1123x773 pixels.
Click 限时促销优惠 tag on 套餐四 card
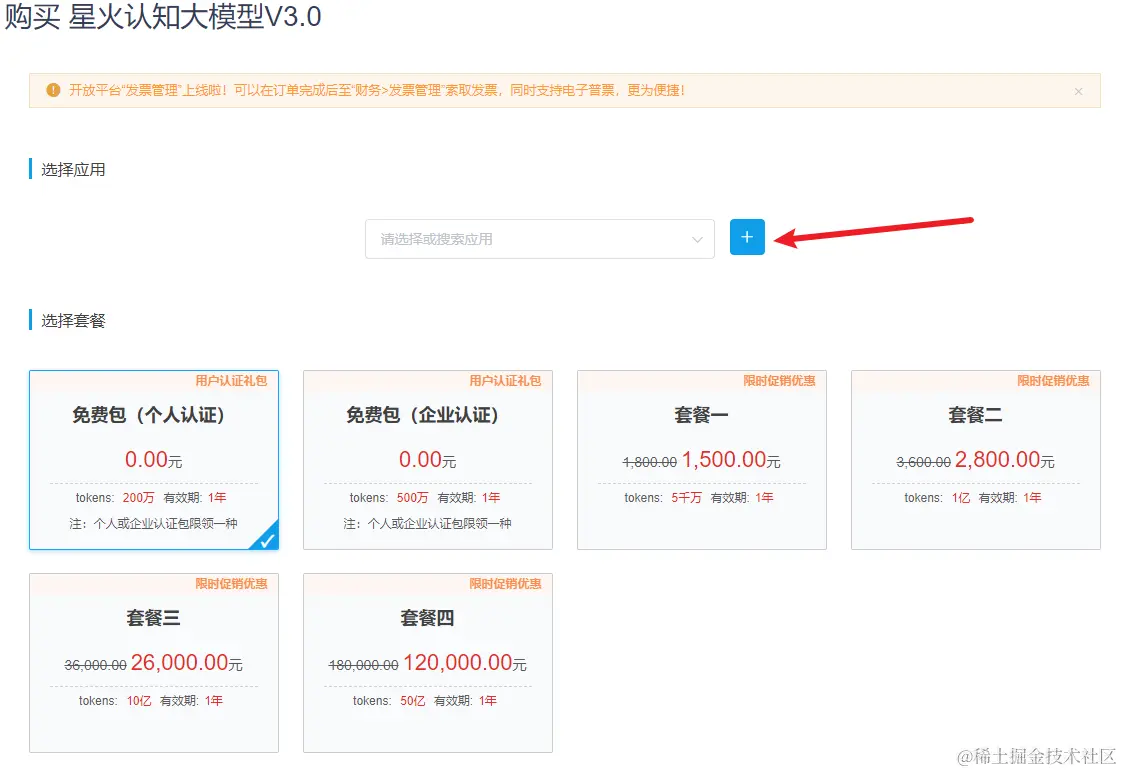pyautogui.click(x=506, y=584)
